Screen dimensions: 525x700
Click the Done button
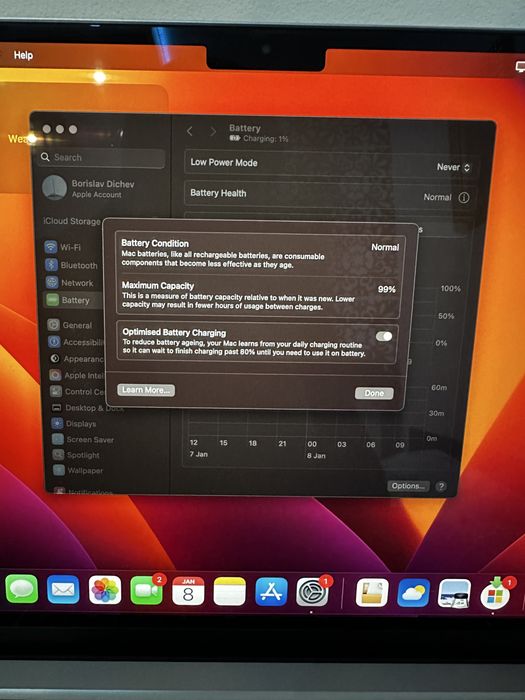[x=374, y=393]
